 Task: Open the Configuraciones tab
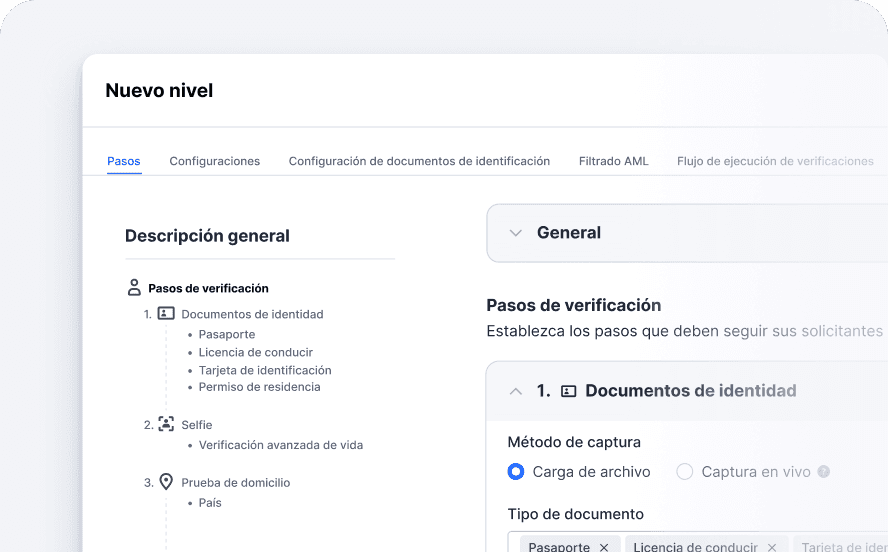[215, 161]
